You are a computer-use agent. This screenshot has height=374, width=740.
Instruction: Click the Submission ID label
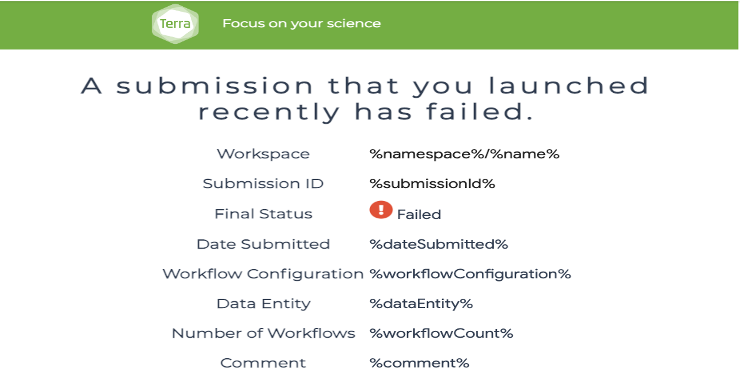(x=263, y=184)
